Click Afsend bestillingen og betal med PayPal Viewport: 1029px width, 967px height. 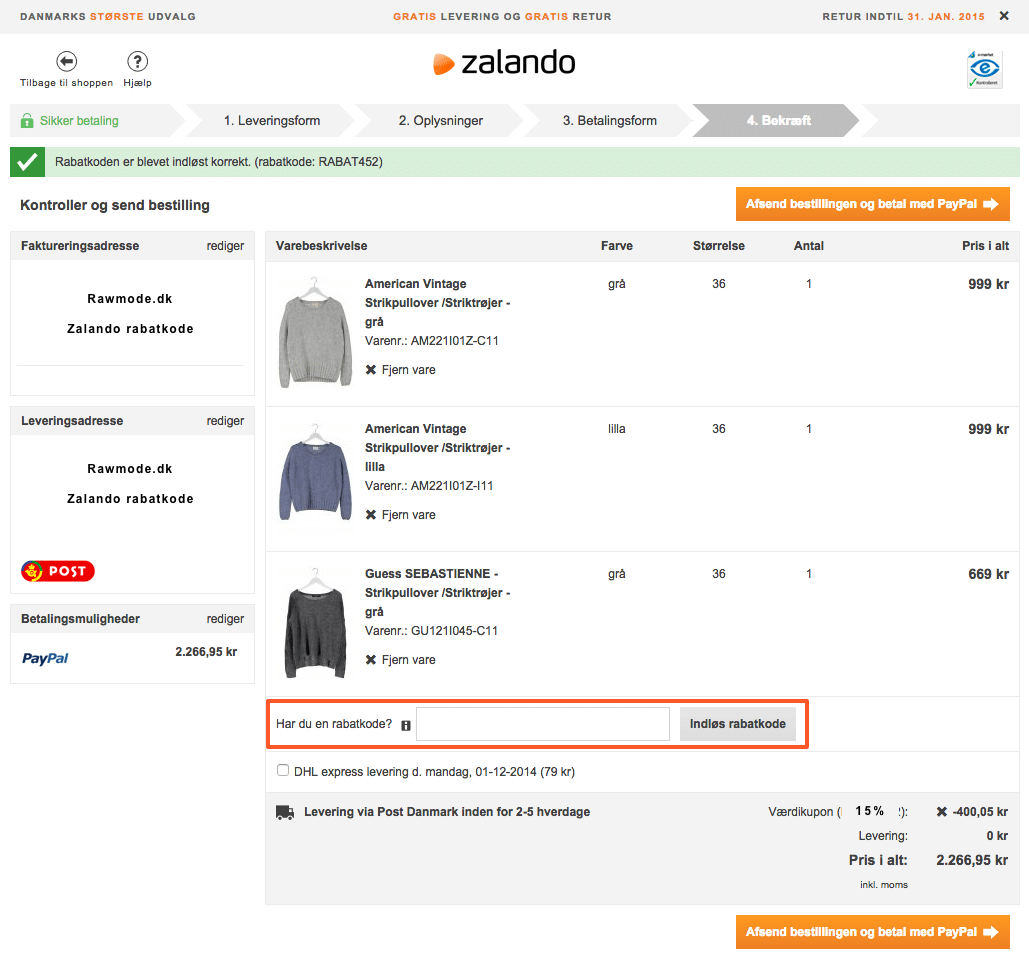872,203
